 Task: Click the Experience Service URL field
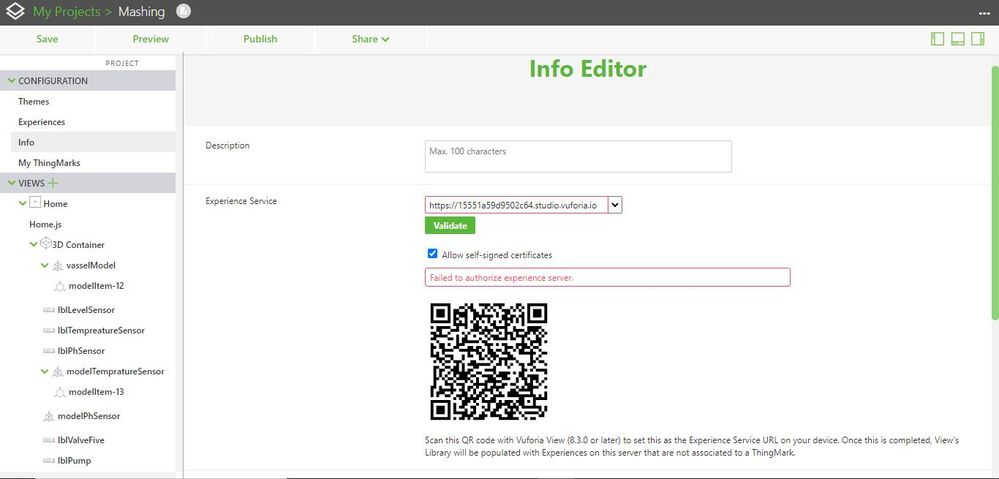click(x=517, y=205)
